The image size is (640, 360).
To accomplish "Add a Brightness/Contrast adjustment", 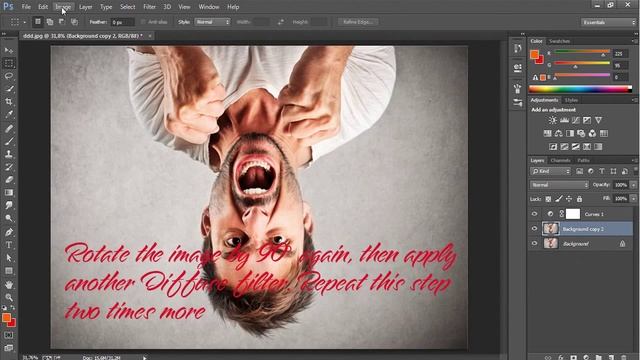I will coord(553,120).
